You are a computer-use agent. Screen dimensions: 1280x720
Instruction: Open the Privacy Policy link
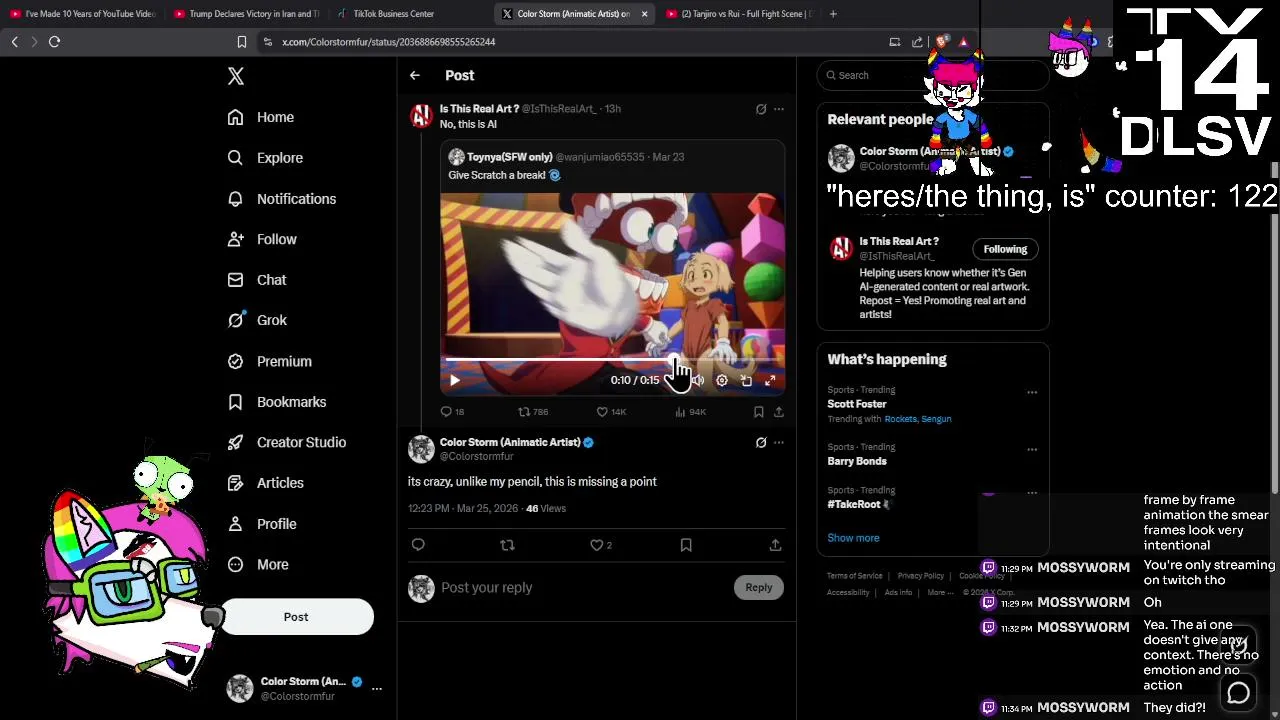click(921, 576)
